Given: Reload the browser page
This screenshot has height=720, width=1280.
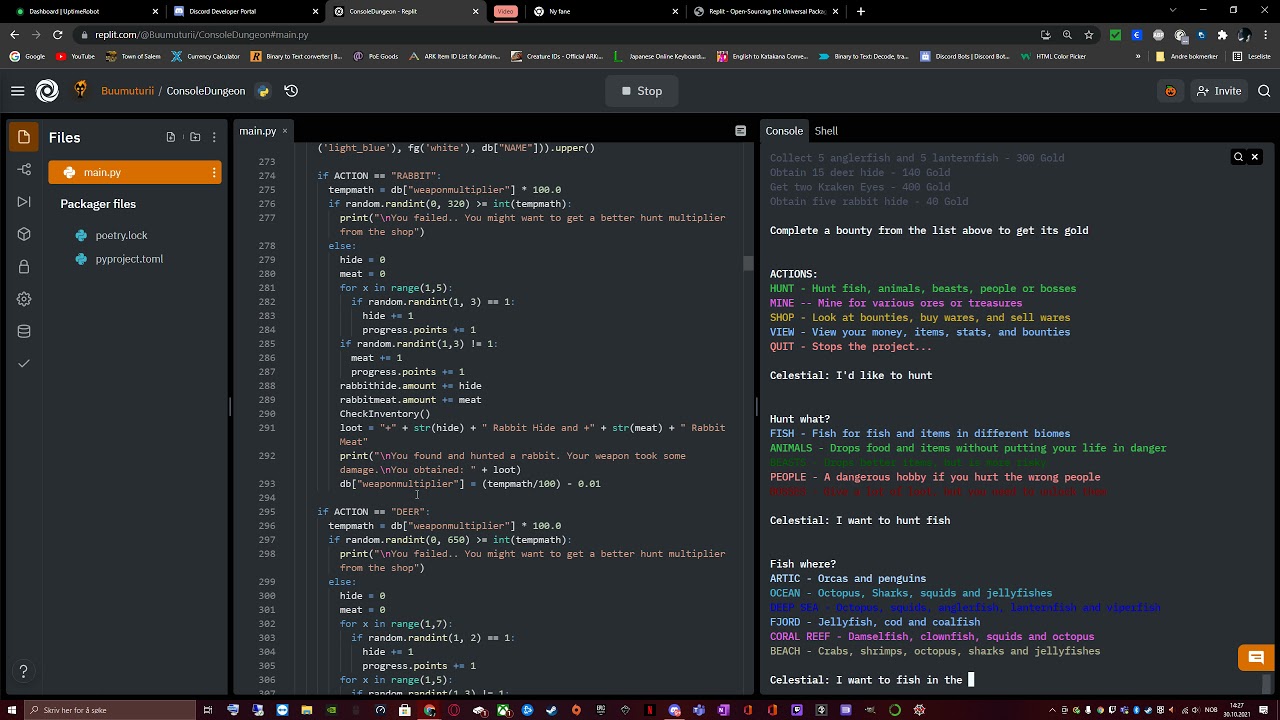Looking at the screenshot, I should pos(57,35).
